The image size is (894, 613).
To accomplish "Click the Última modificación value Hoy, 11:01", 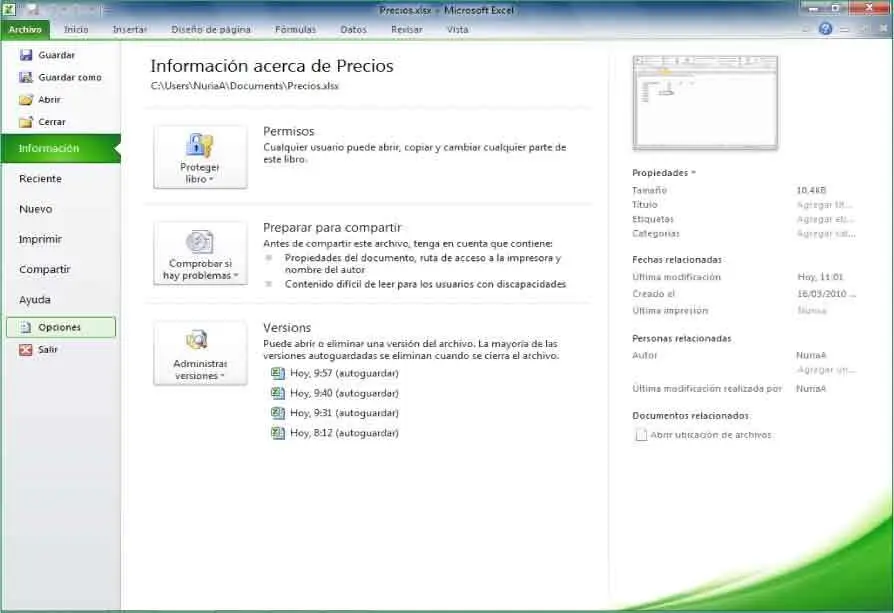I will click(820, 277).
